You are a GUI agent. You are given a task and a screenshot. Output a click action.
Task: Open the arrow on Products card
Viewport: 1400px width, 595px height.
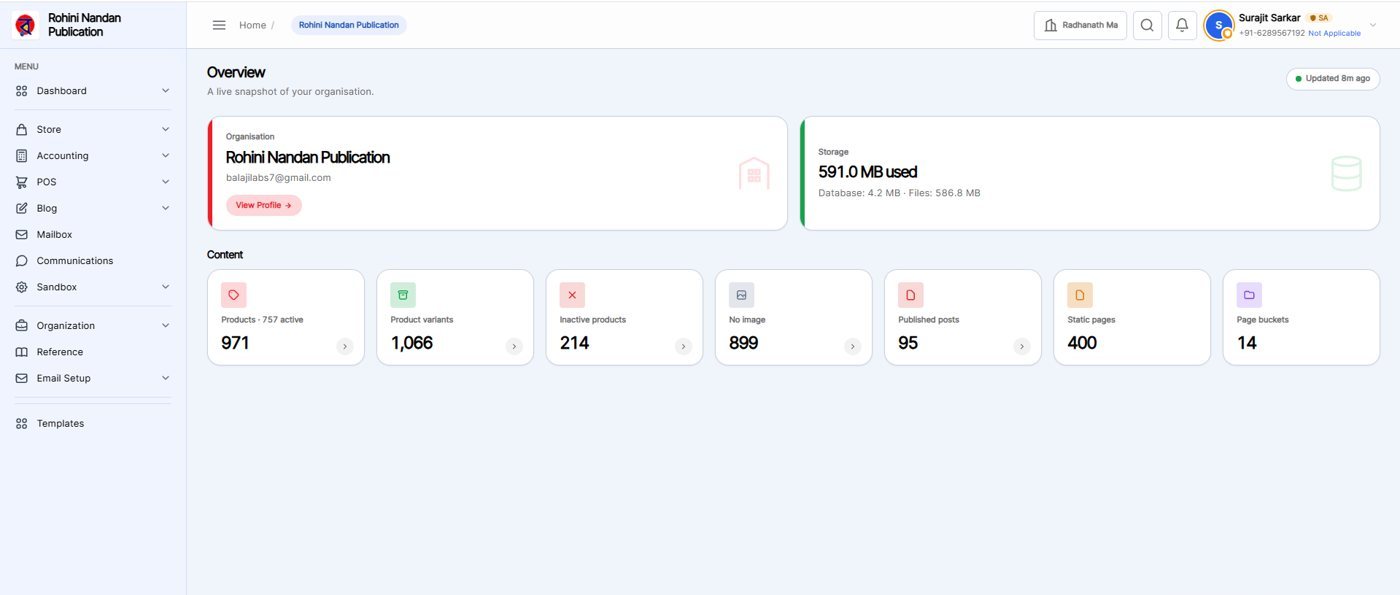click(x=345, y=346)
